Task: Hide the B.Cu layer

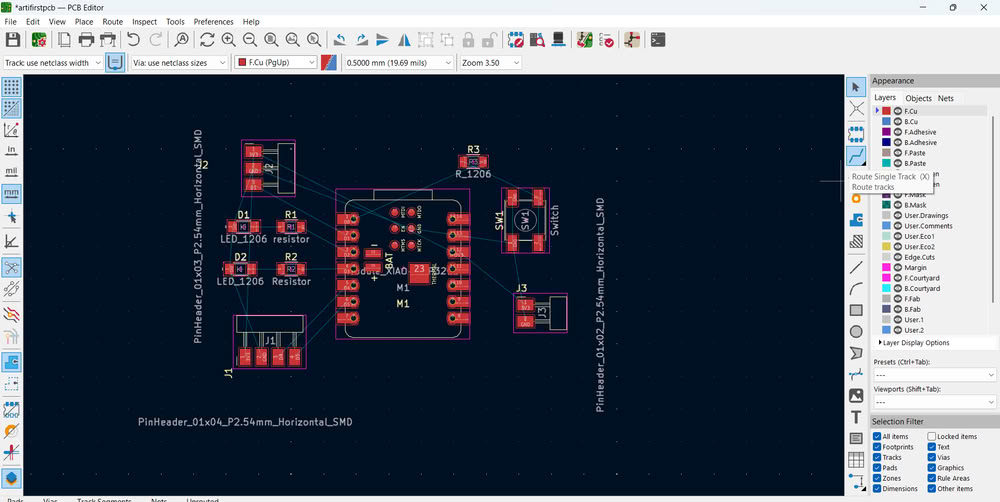Action: coord(897,121)
